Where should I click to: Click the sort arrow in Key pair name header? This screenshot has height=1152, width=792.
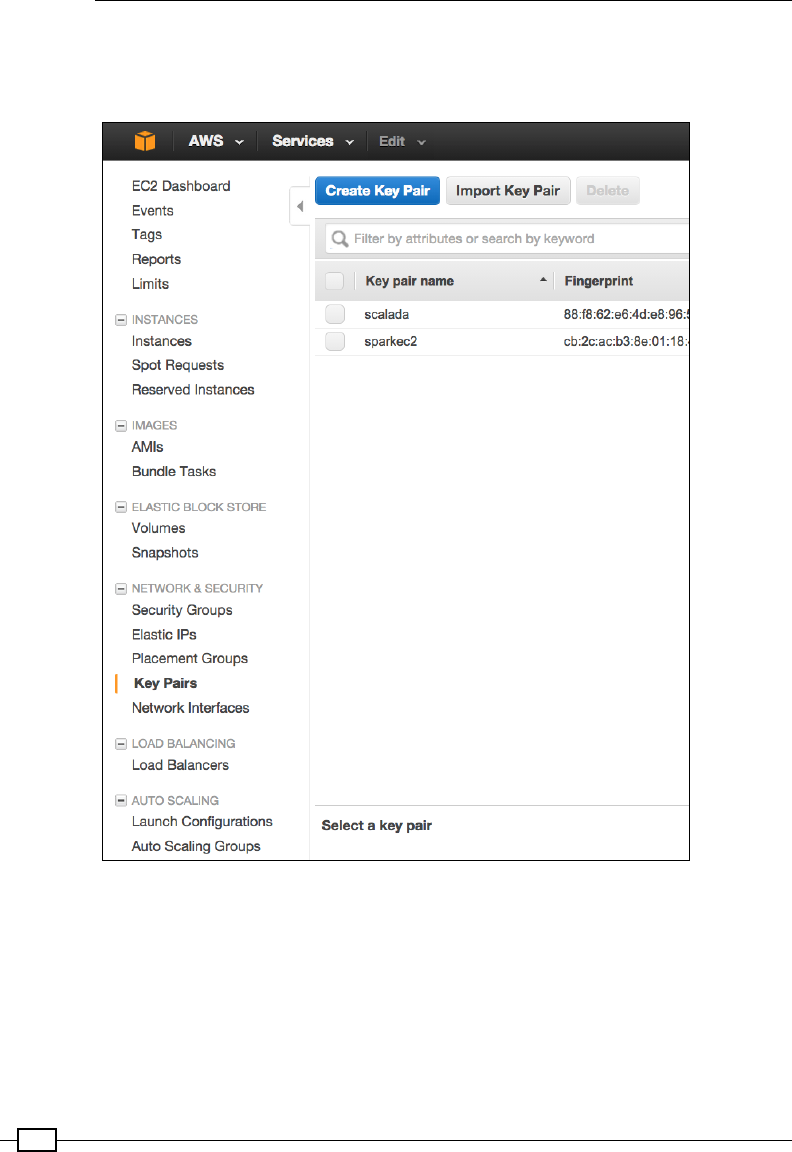click(x=543, y=280)
